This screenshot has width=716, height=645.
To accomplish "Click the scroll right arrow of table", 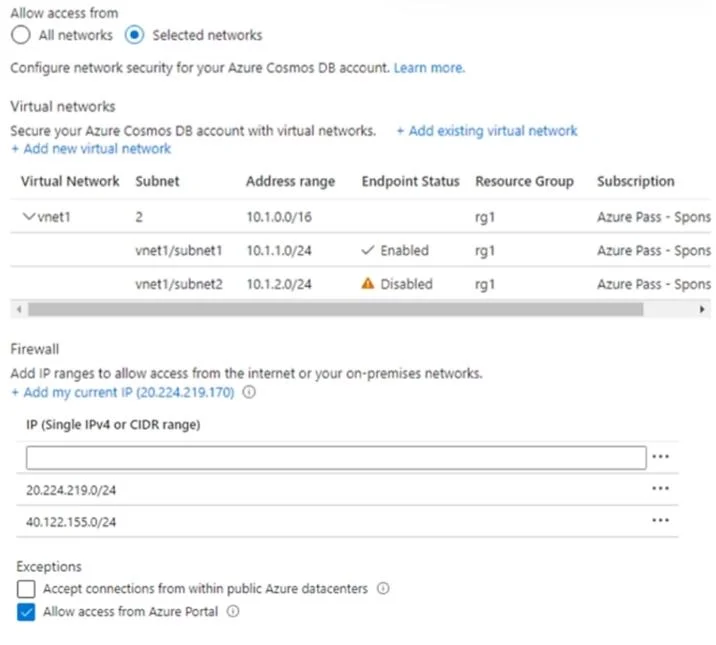I will [x=702, y=309].
